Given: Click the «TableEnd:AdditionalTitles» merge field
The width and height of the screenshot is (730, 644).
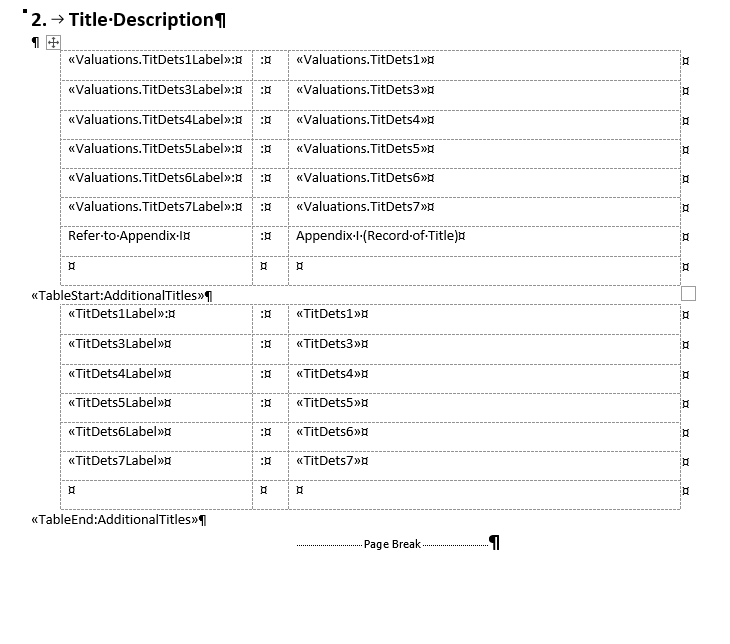Looking at the screenshot, I should (x=115, y=520).
